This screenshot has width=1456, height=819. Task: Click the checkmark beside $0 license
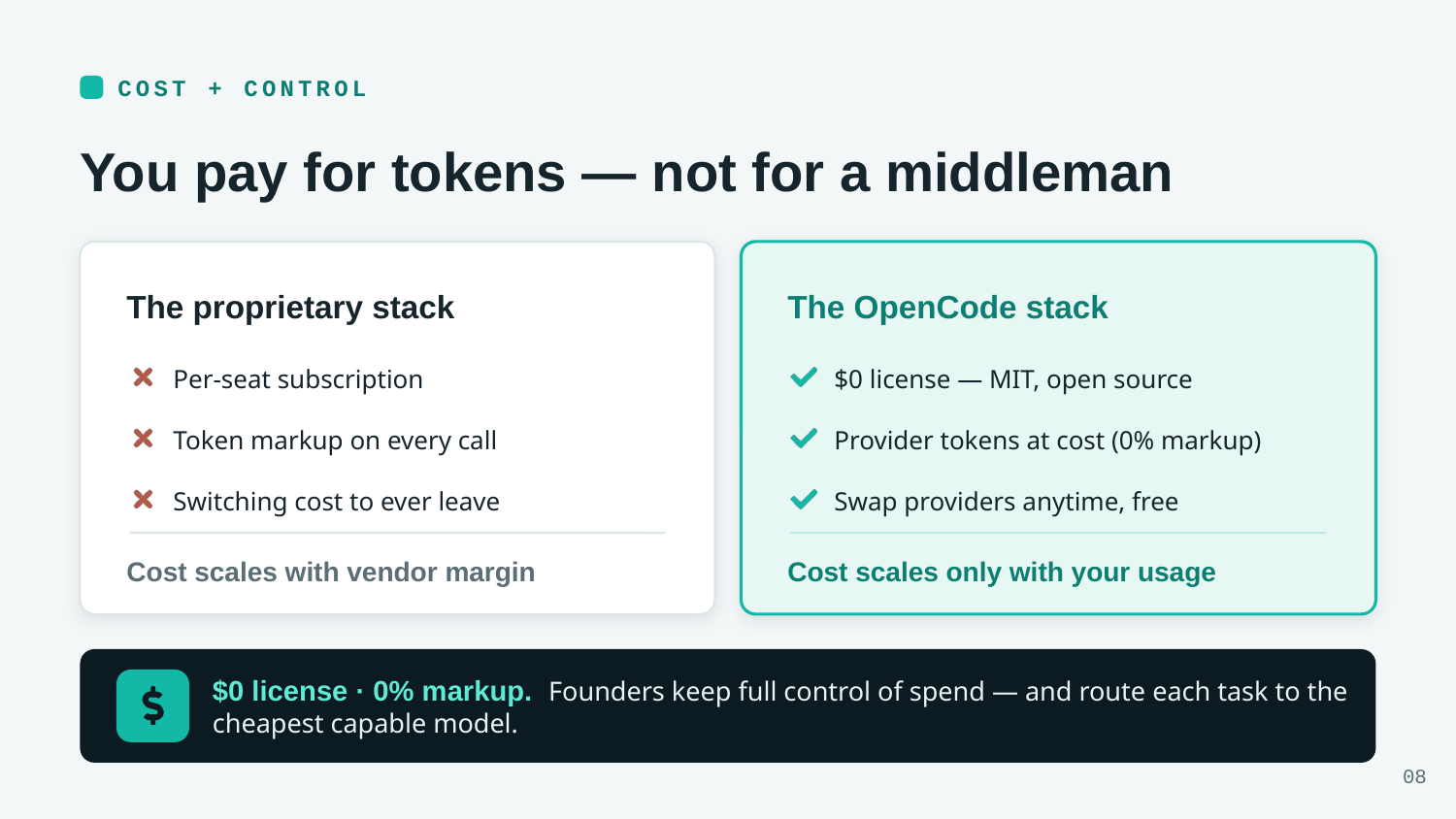pos(804,377)
